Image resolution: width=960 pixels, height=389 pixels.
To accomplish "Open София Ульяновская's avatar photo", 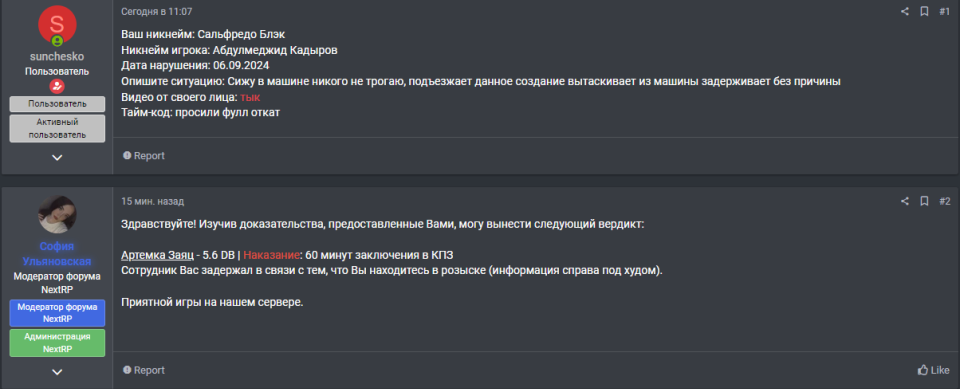I will (57, 214).
